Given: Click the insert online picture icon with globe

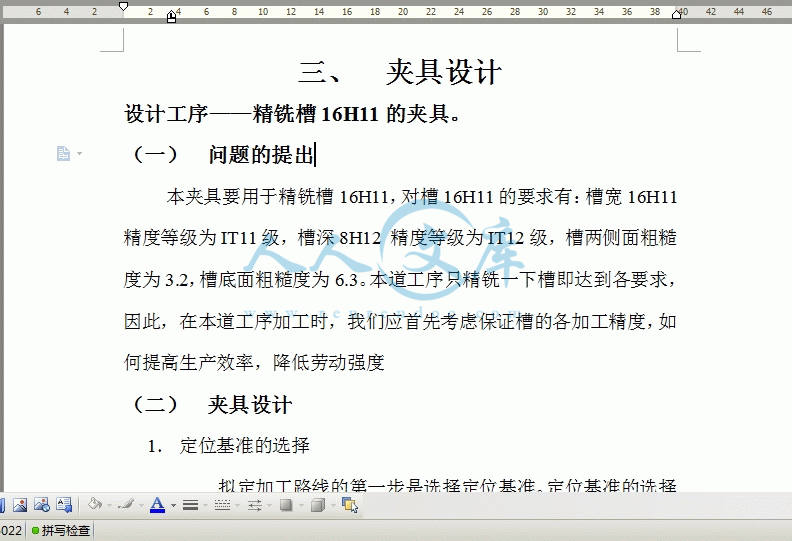Looking at the screenshot, I should tap(41, 505).
